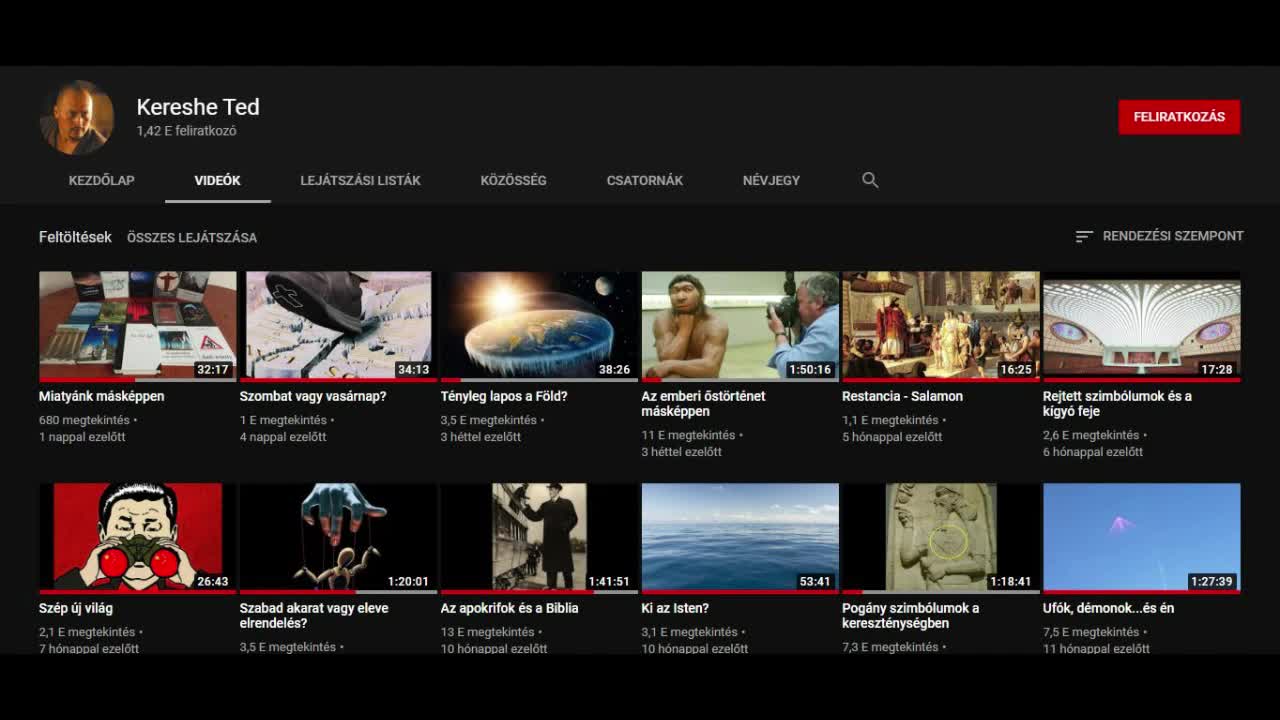The height and width of the screenshot is (720, 1280).
Task: Play all via Összes lejátszása
Action: 192,238
